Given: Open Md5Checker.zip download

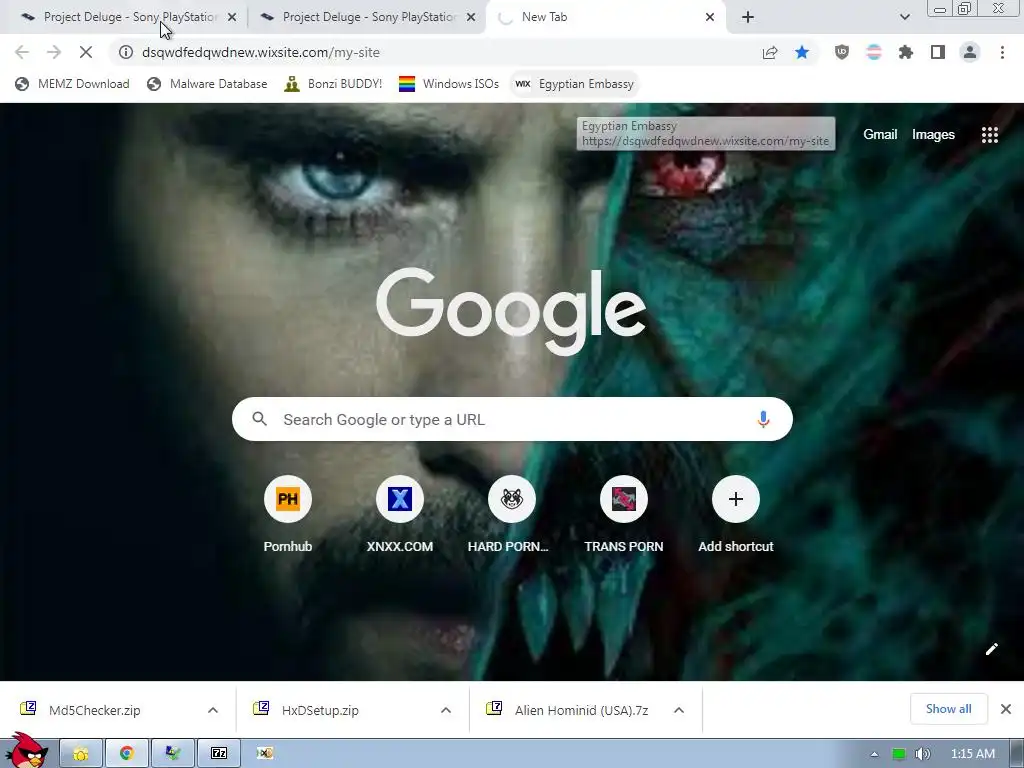Looking at the screenshot, I should (94, 710).
